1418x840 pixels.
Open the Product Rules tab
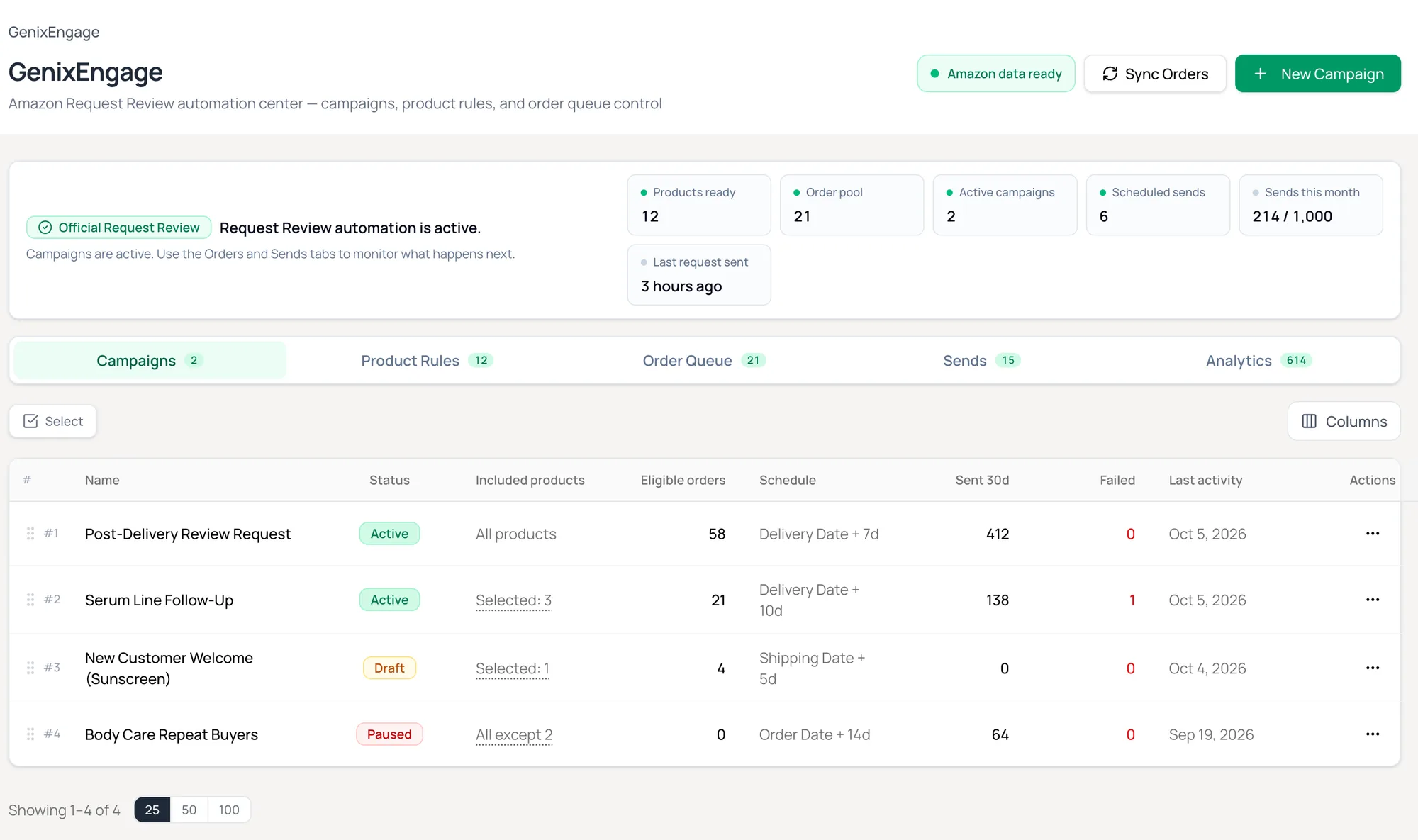click(x=427, y=360)
